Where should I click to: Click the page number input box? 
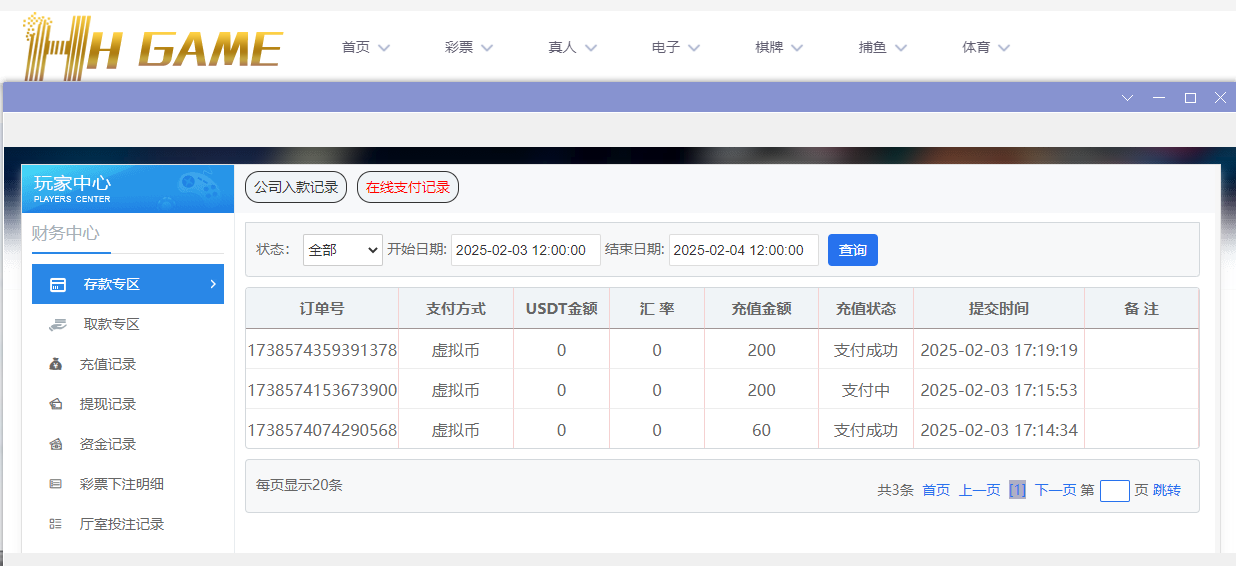point(1114,490)
